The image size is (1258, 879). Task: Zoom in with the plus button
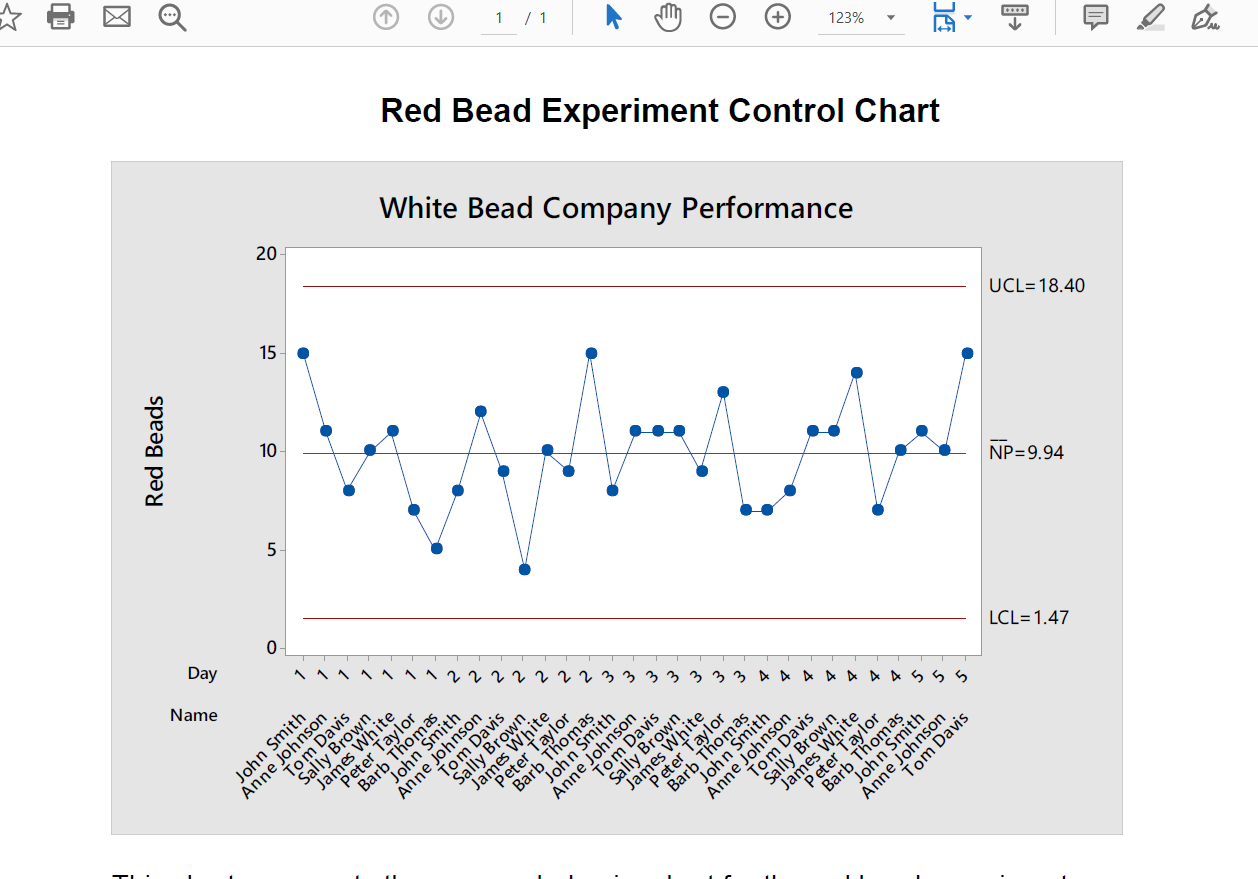[x=778, y=17]
